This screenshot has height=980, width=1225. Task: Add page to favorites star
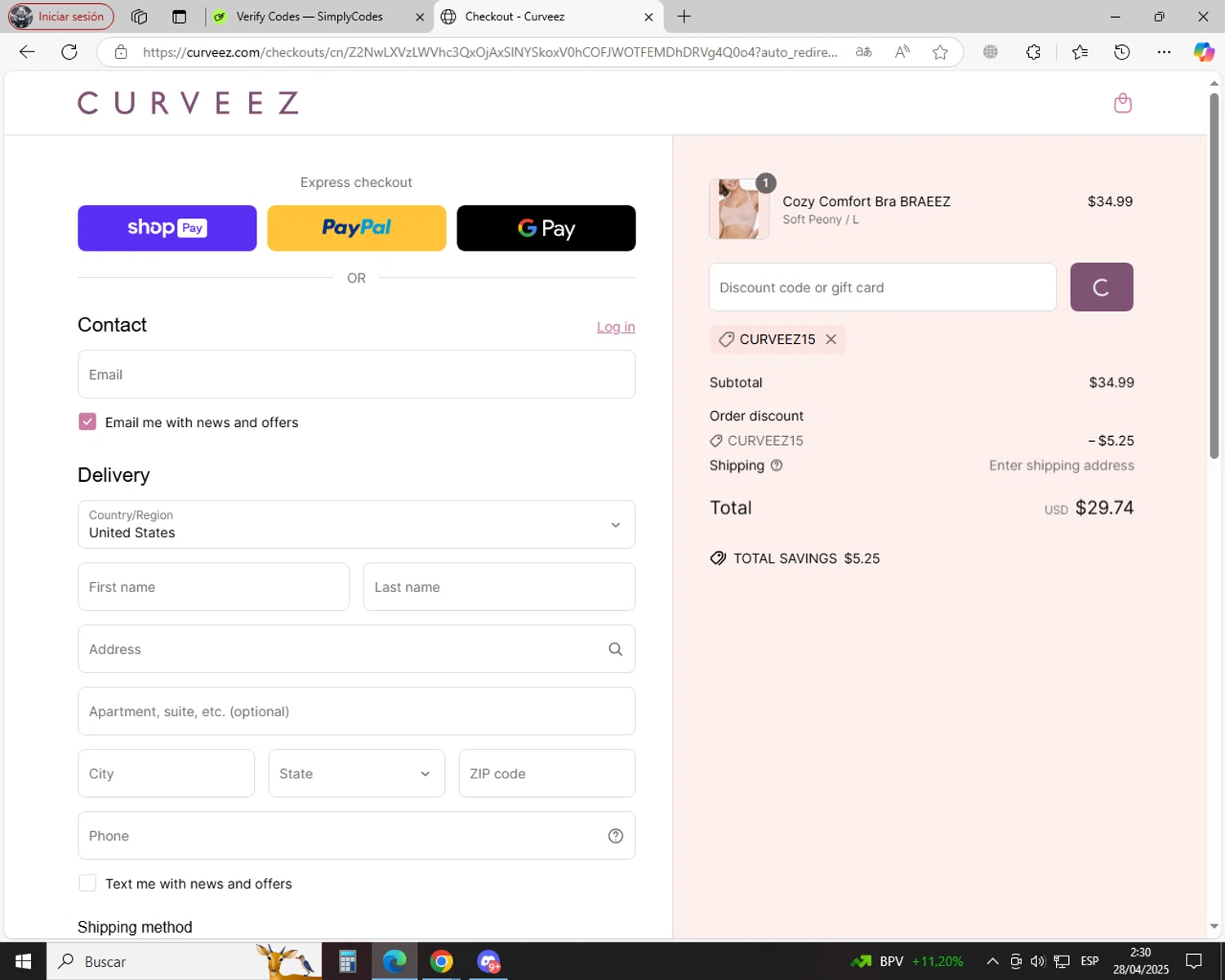click(940, 52)
